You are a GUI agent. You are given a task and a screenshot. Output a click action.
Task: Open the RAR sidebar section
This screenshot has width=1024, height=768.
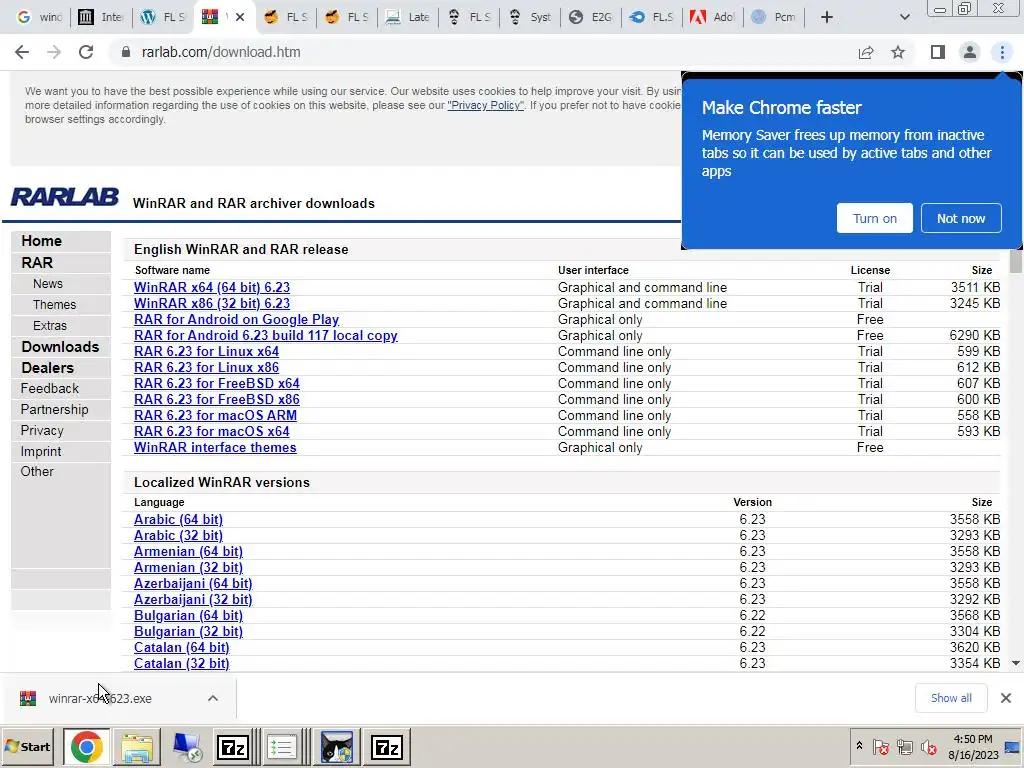pos(37,263)
